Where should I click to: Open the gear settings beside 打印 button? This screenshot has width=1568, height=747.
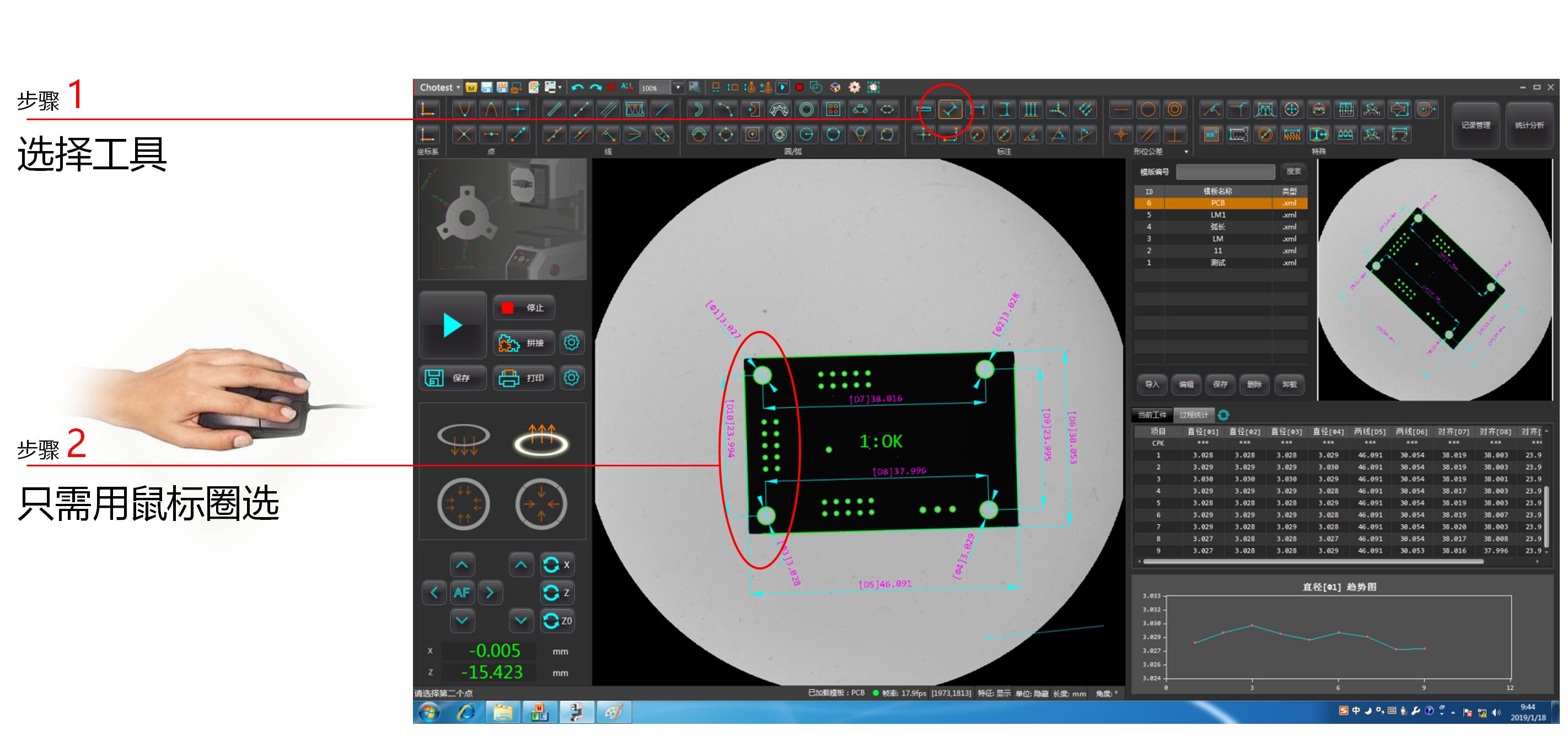pos(571,378)
